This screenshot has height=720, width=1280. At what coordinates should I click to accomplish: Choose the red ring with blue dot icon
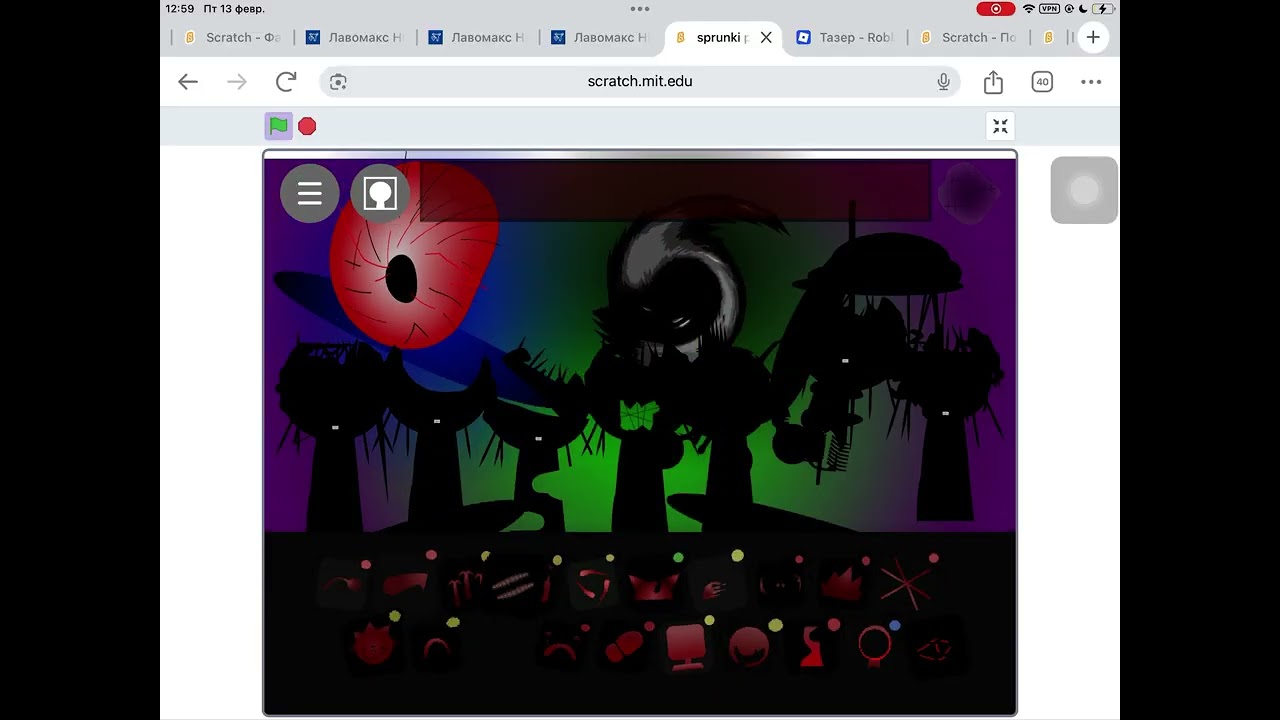pos(875,645)
